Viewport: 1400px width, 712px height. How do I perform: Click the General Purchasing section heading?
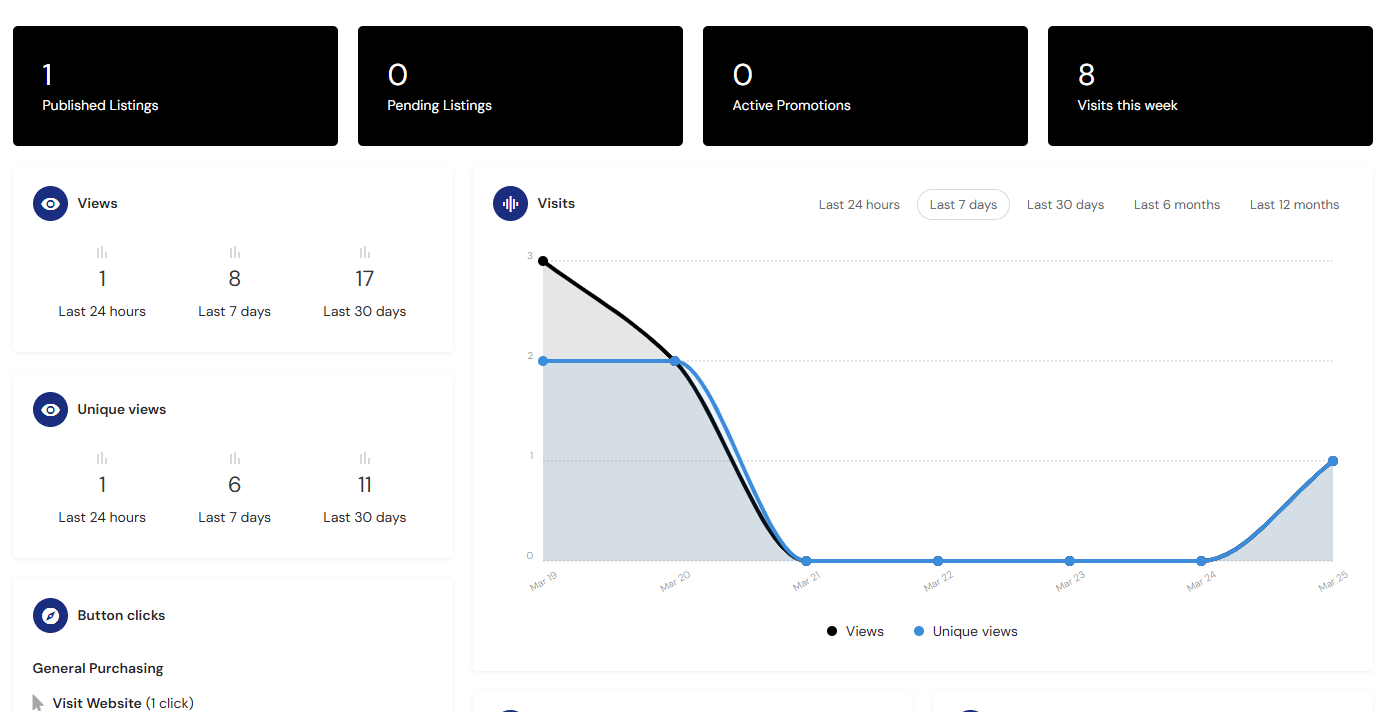(x=98, y=668)
